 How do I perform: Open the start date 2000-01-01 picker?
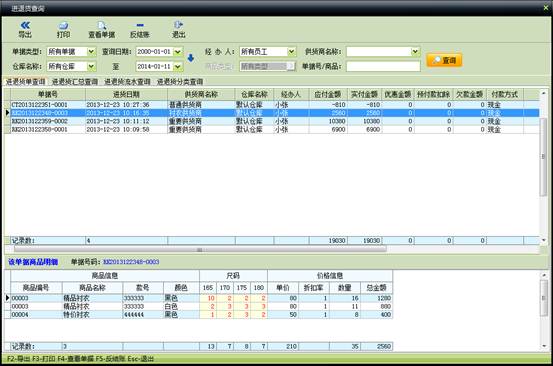(178, 52)
